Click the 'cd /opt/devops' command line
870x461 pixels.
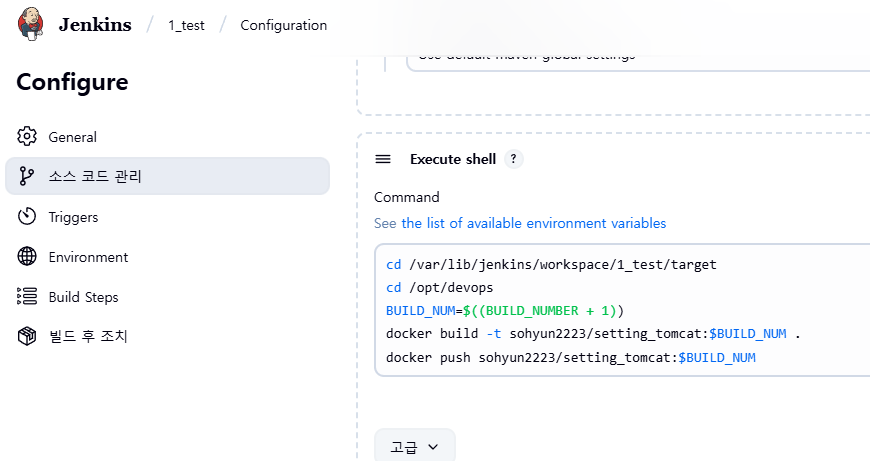[x=439, y=287]
